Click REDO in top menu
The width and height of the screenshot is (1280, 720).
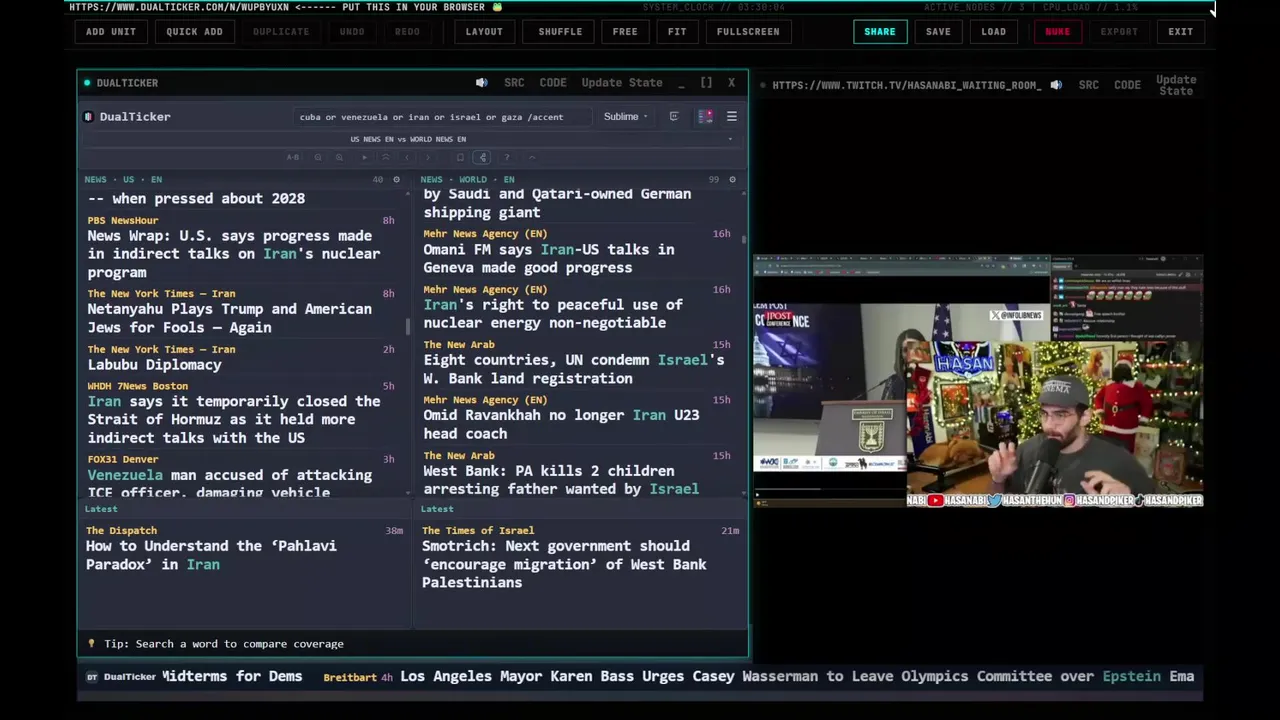(407, 32)
